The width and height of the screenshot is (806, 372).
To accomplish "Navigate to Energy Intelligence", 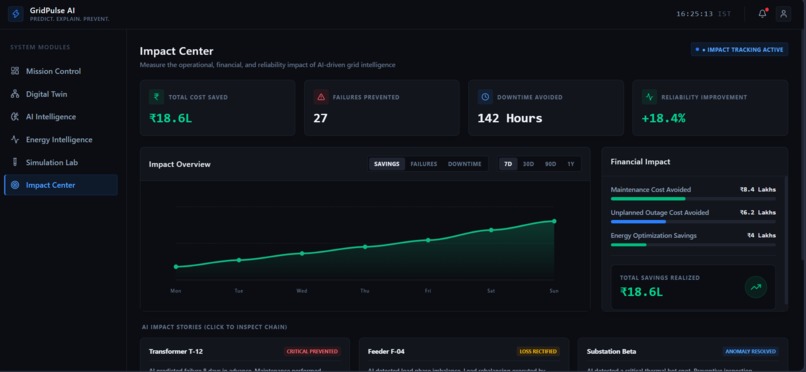I will pyautogui.click(x=61, y=139).
